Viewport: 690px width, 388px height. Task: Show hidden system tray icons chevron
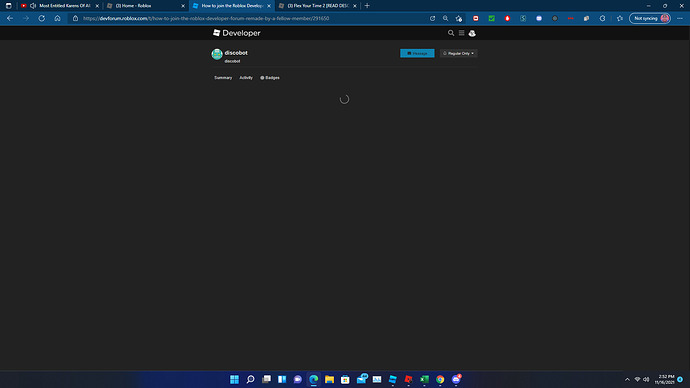(627, 379)
